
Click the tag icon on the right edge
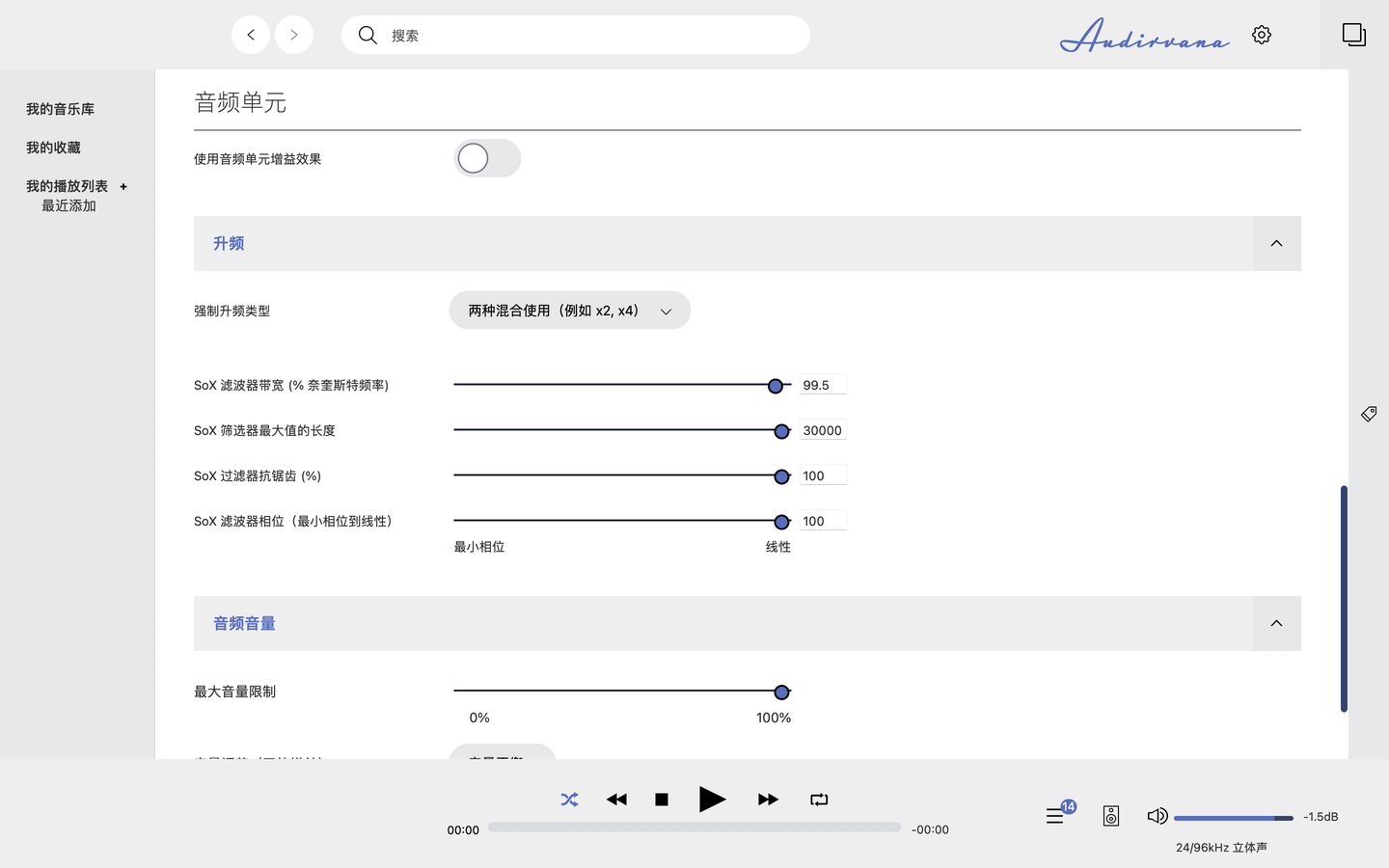[x=1368, y=413]
